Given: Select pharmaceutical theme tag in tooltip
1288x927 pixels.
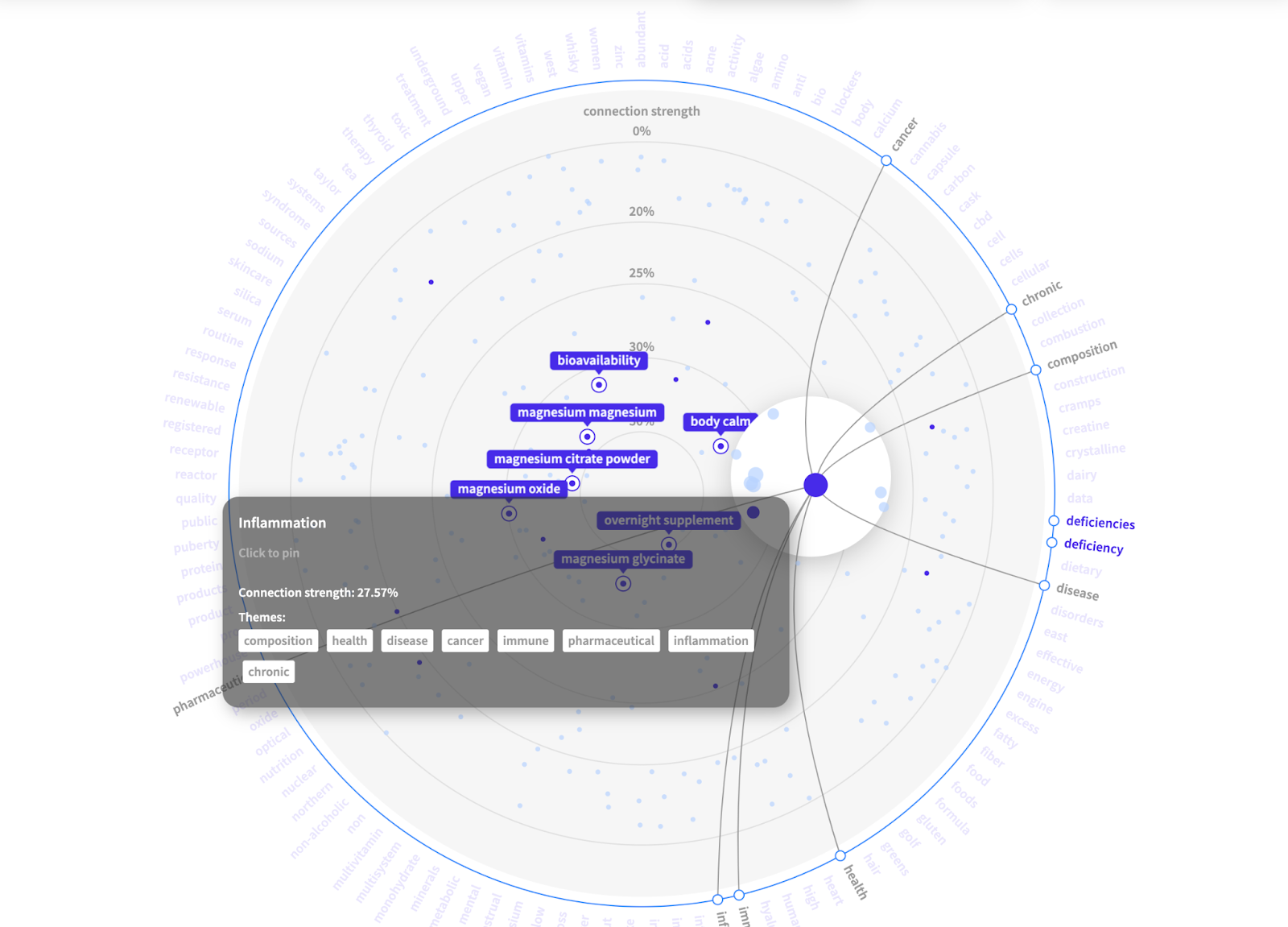Looking at the screenshot, I should click(x=611, y=640).
